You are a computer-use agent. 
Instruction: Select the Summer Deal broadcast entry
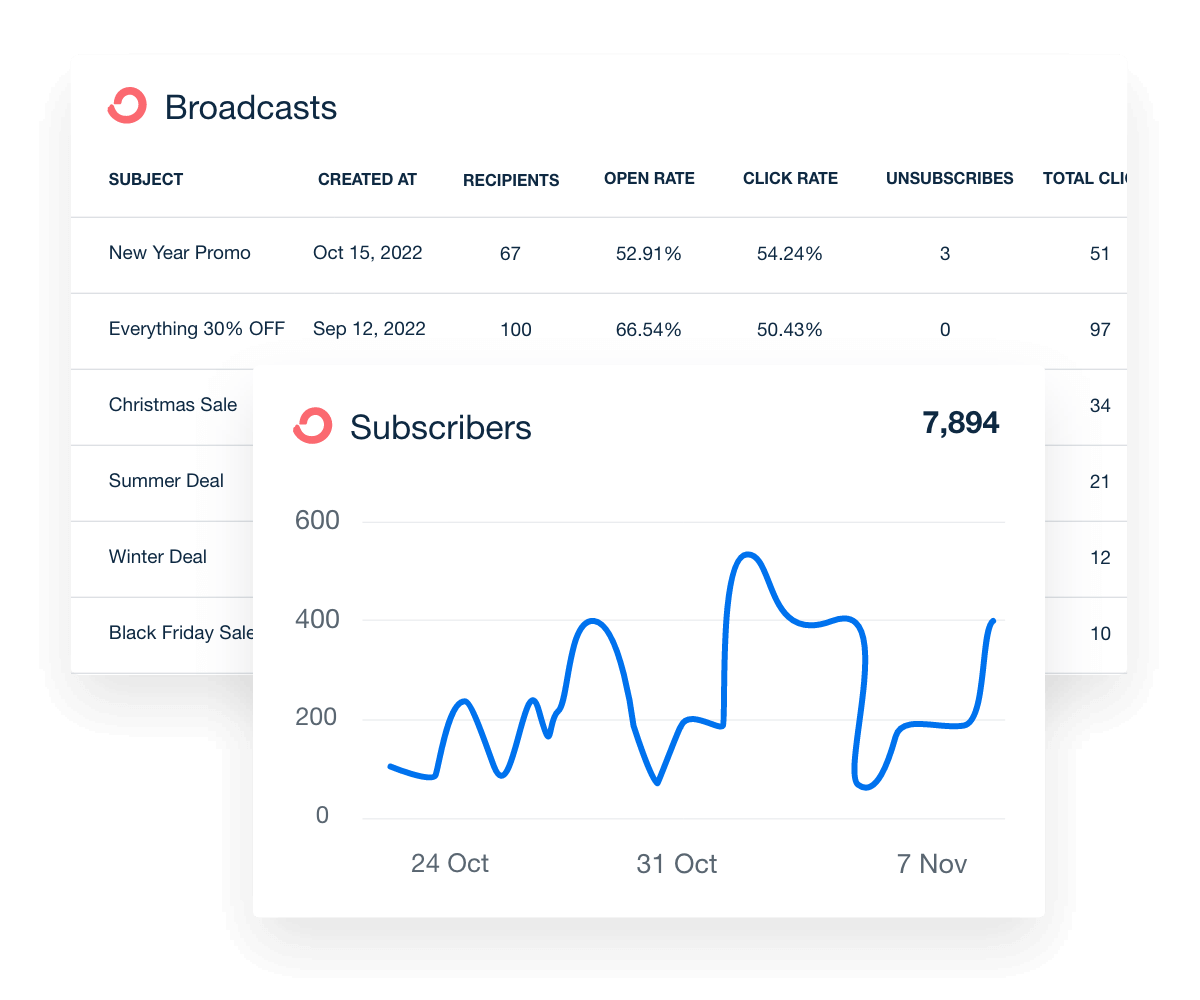166,481
